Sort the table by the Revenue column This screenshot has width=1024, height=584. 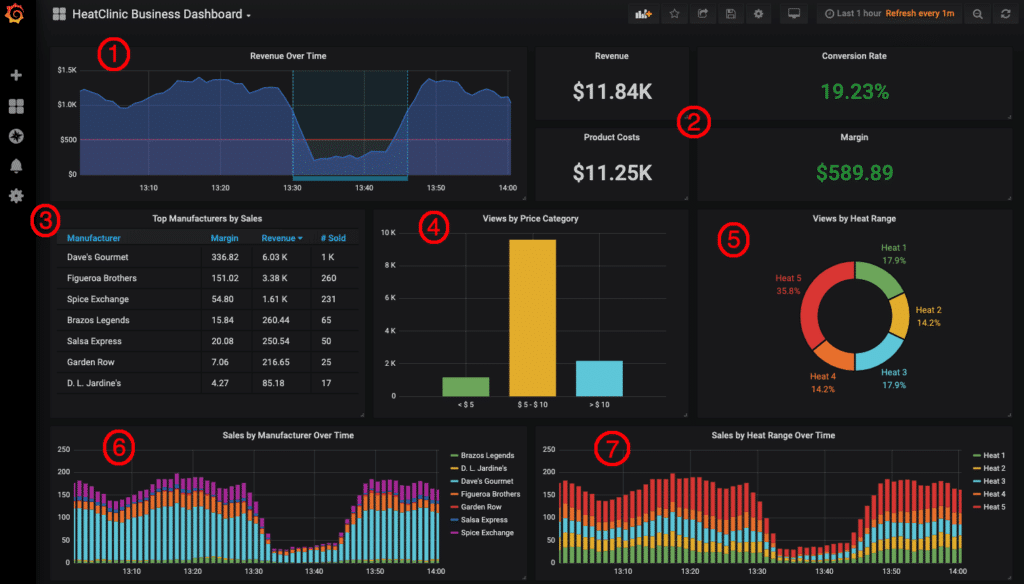(x=281, y=238)
